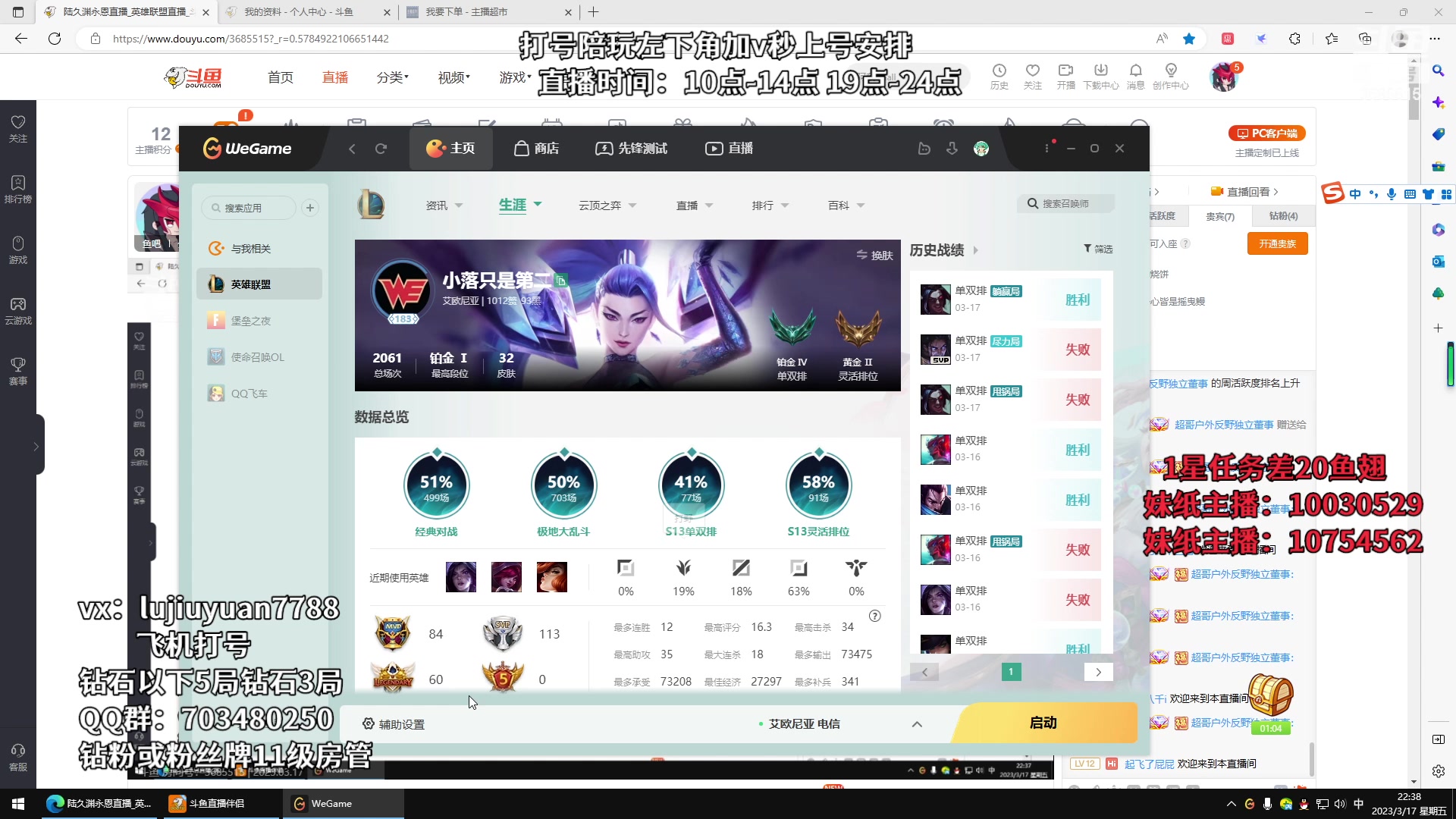Open 筛选 filter for match history
This screenshot has width=1456, height=819.
[1098, 249]
